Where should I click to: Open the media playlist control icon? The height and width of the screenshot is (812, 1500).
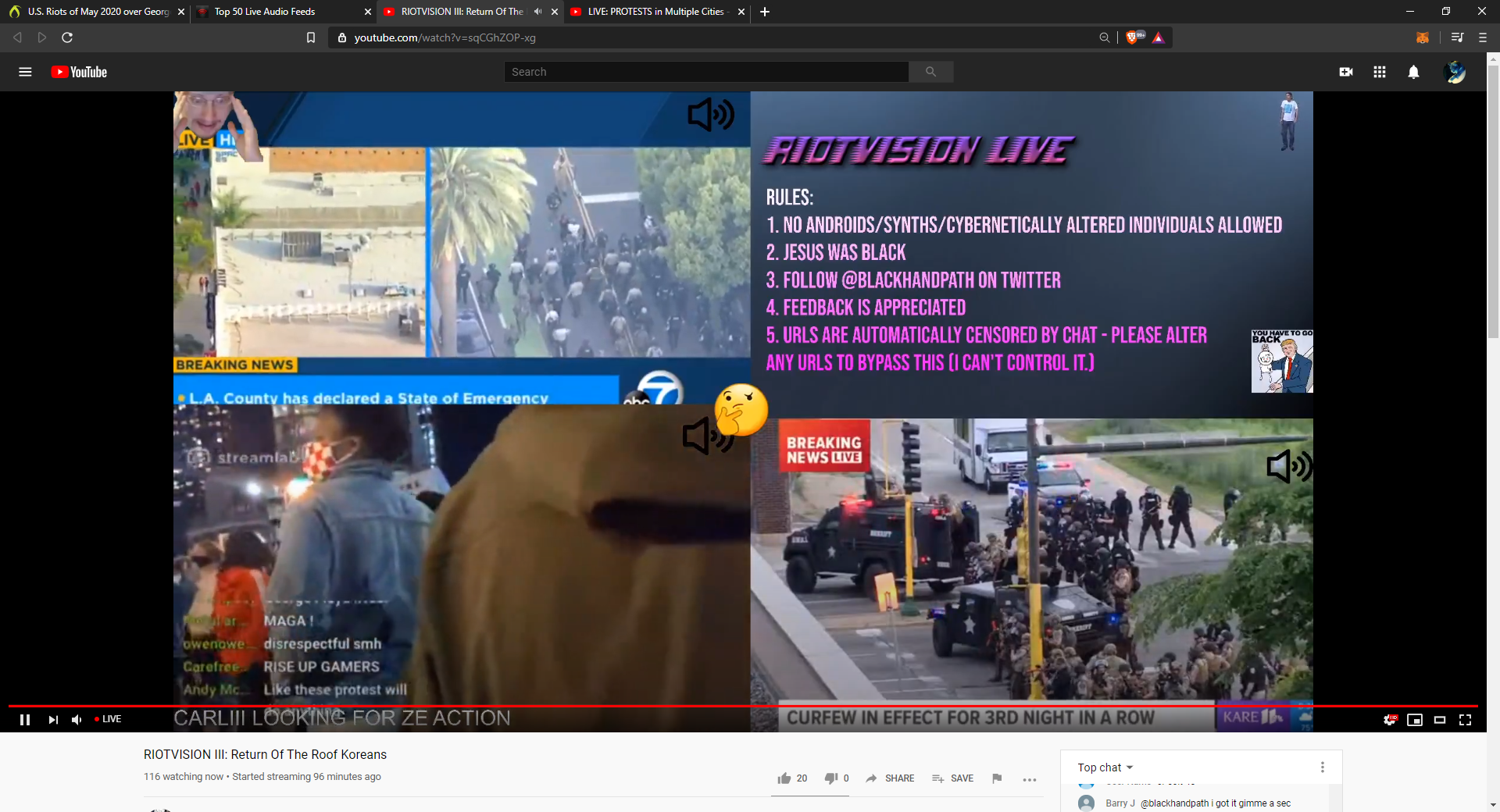[x=1457, y=37]
